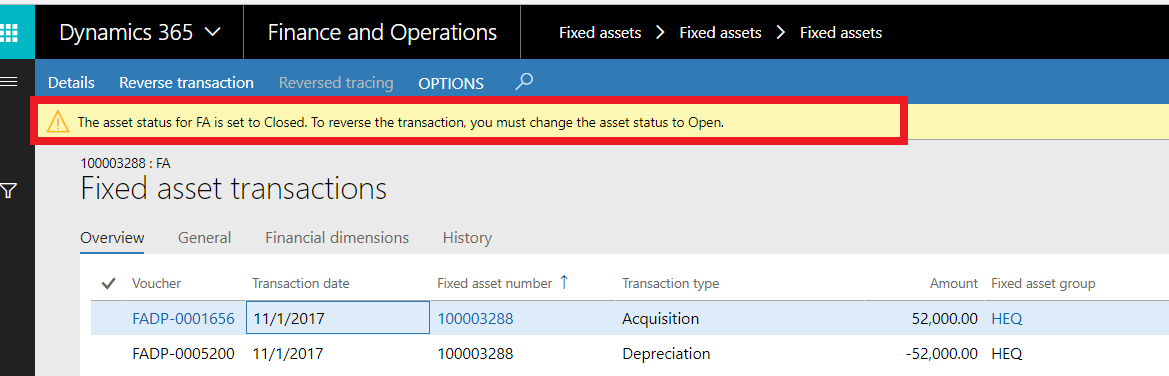Expand the hamburger navigation menu

8,81
